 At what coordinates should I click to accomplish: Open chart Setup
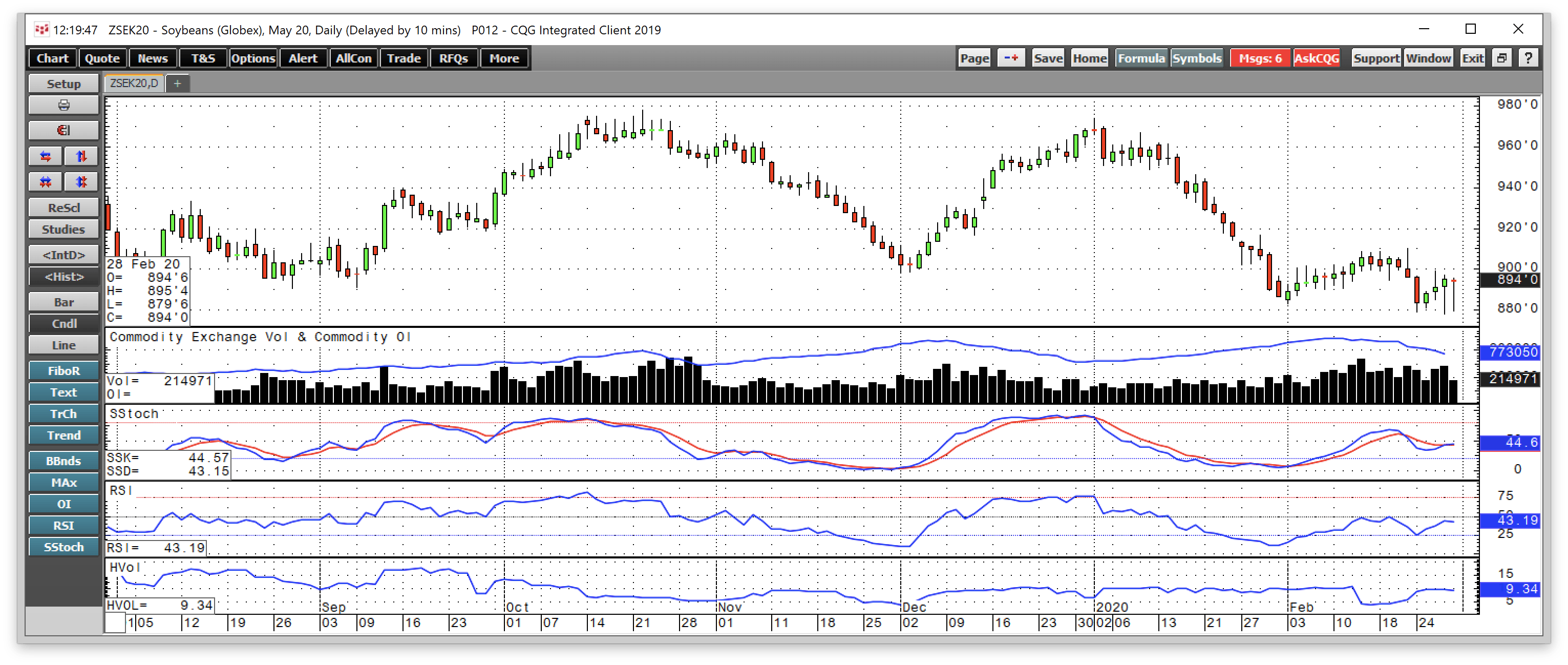pos(63,84)
